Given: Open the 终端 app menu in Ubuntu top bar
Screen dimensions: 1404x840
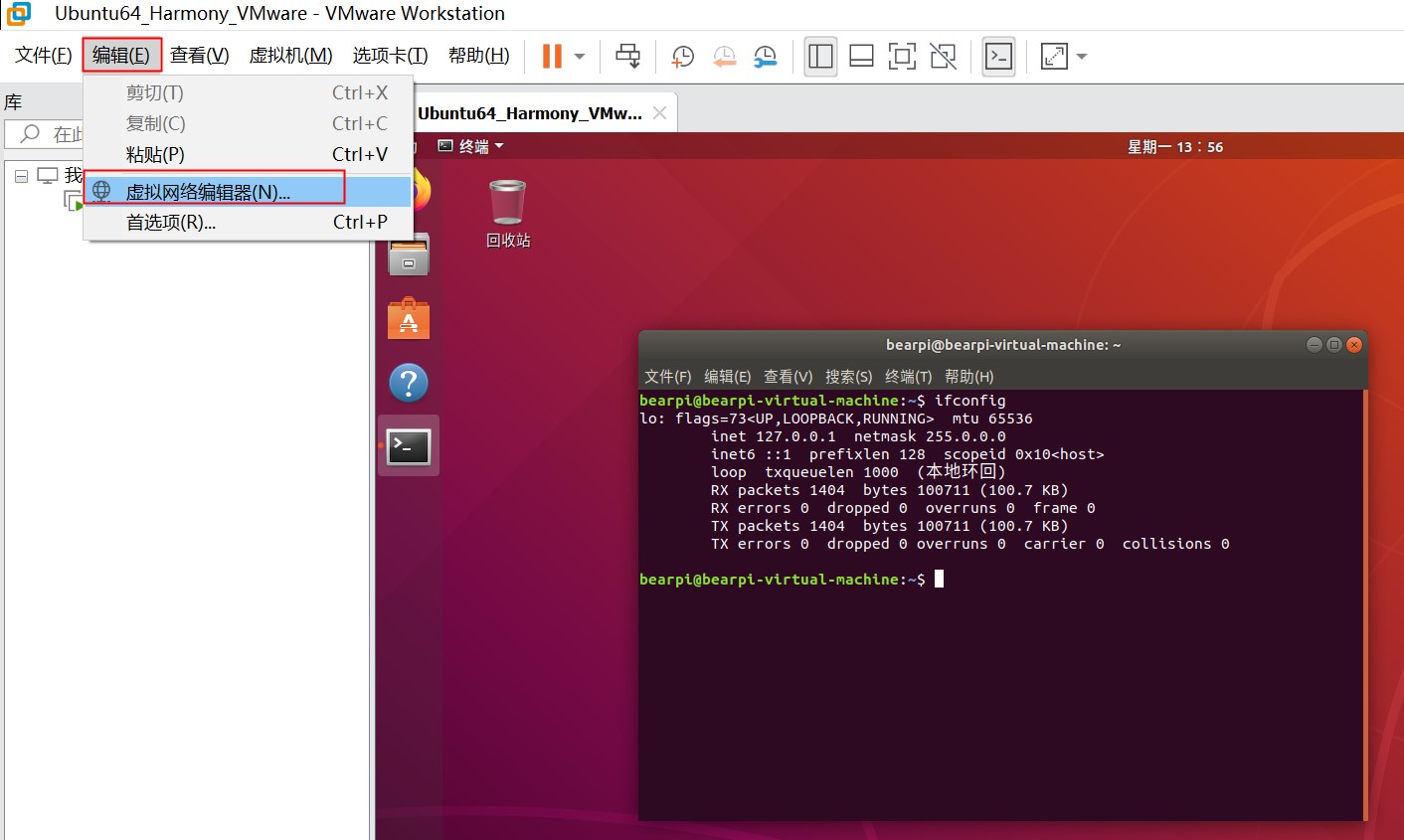Looking at the screenshot, I should 471,147.
